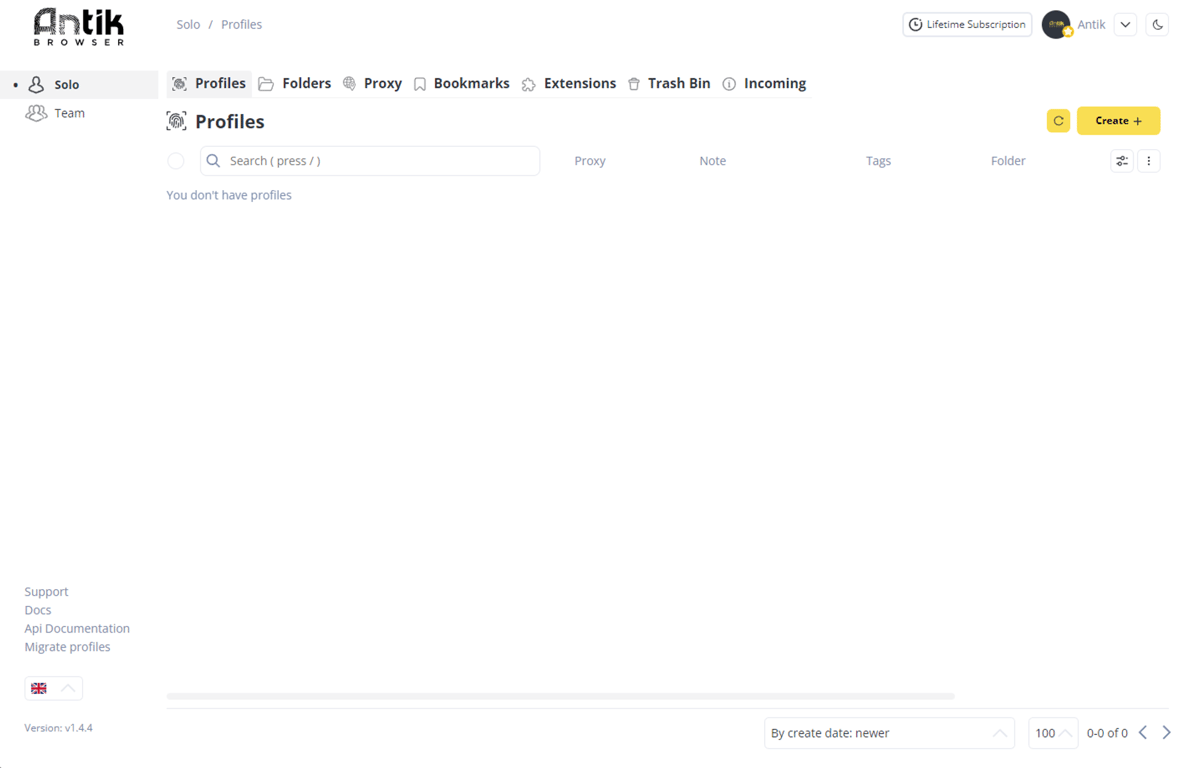
Task: Toggle dark mode with the moon icon
Action: [1157, 25]
